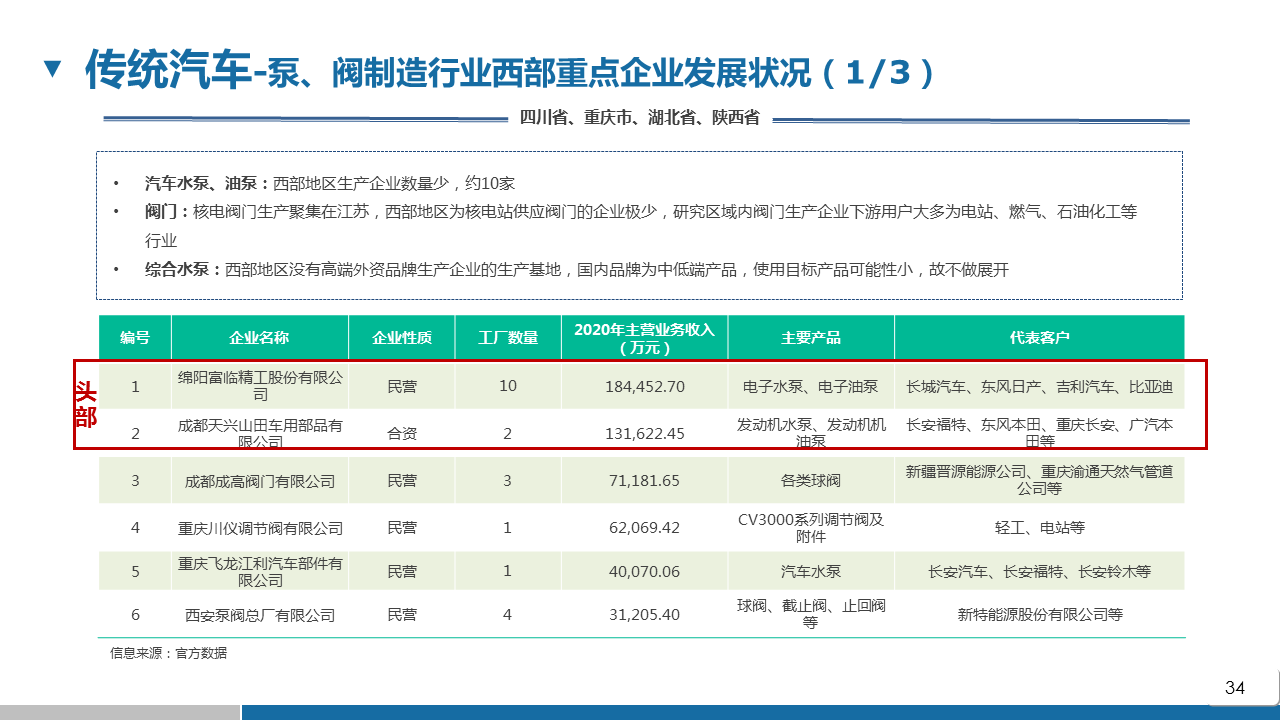This screenshot has height=720, width=1280.
Task: Click the 信息来源：官方数据 footnote
Action: tap(168, 653)
